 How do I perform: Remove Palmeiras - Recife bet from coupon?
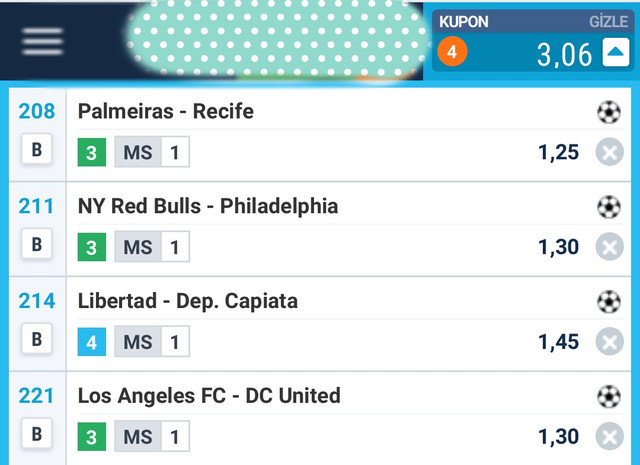[x=609, y=152]
